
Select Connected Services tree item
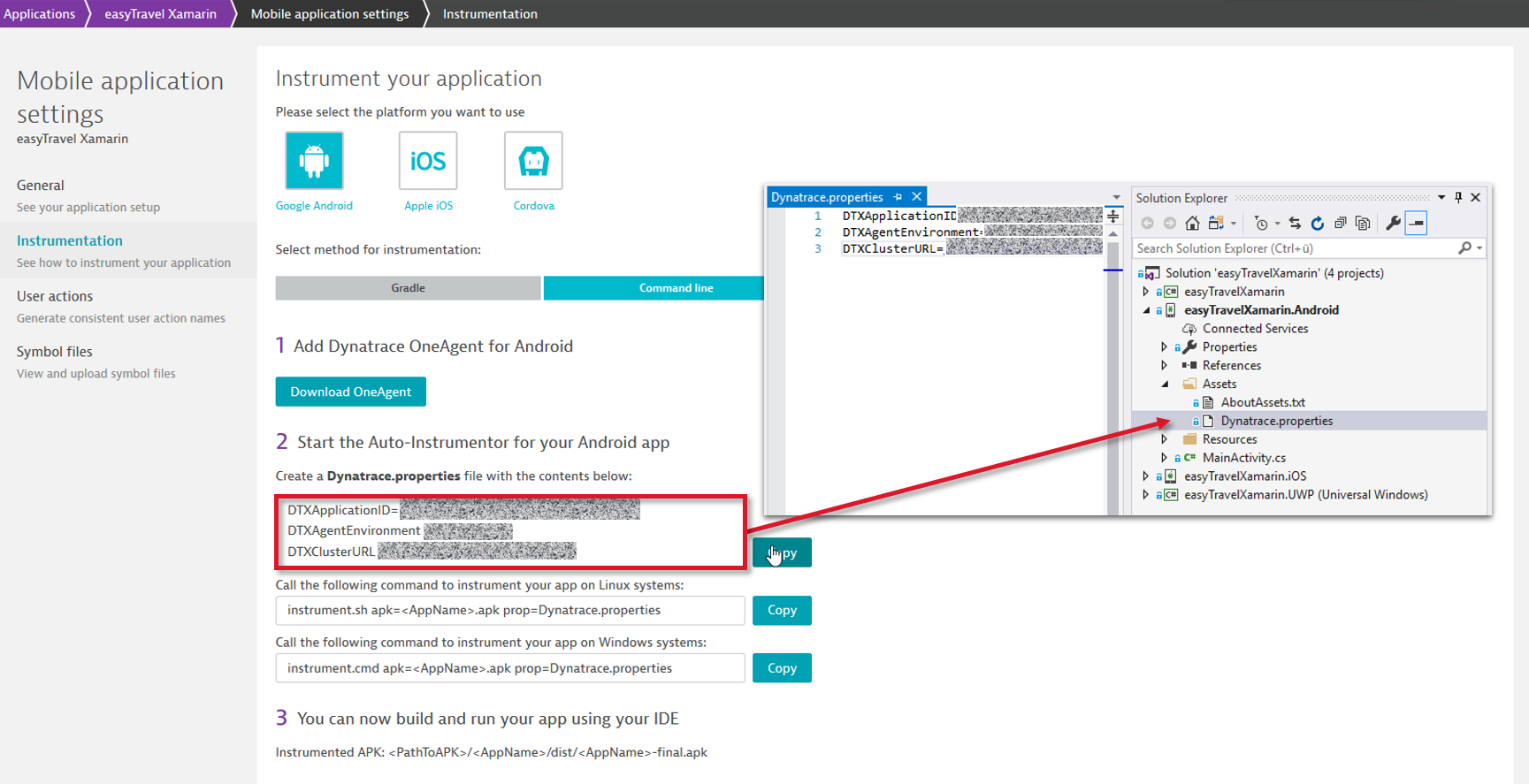[x=1255, y=329]
